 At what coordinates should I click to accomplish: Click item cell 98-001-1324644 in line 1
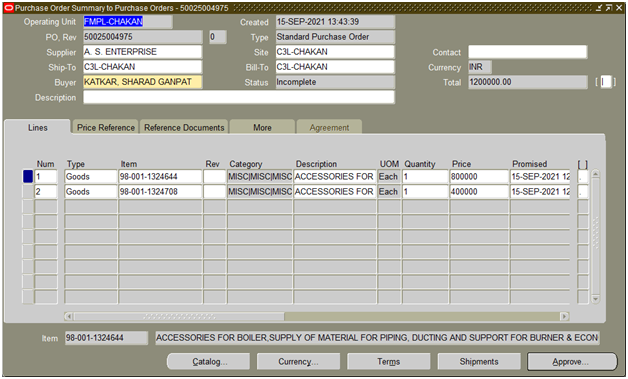pyautogui.click(x=160, y=176)
